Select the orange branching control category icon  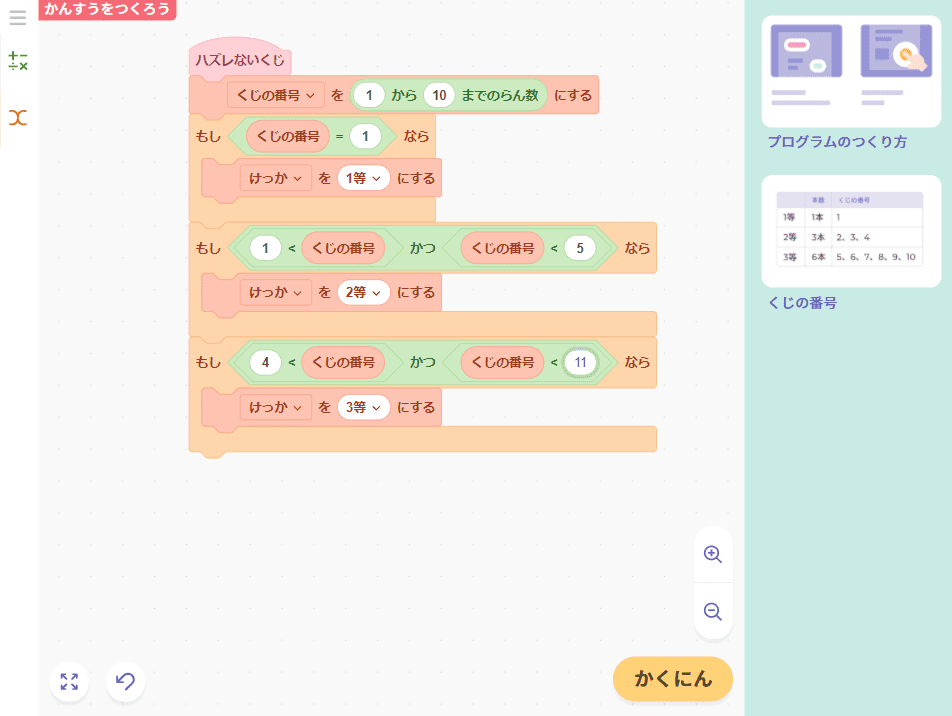click(x=18, y=118)
